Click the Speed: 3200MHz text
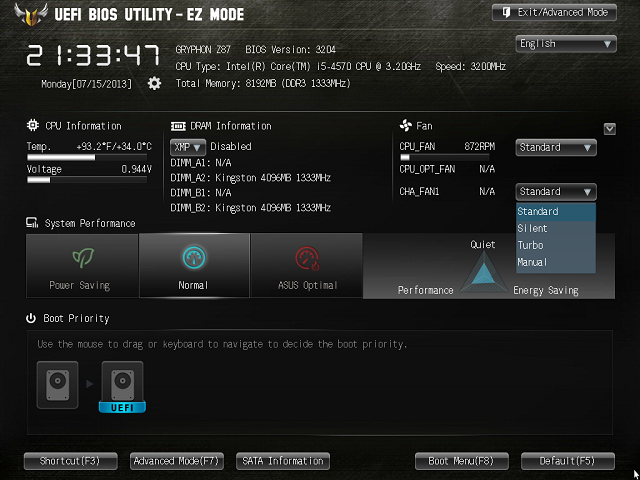 click(x=470, y=67)
